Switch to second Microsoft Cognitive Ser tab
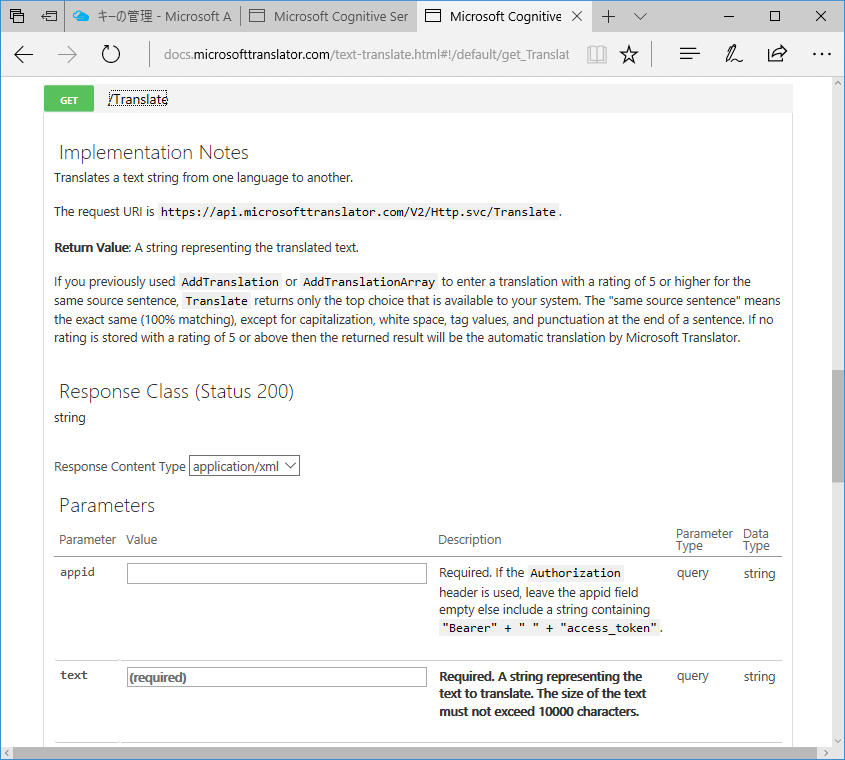Image resolution: width=845 pixels, height=760 pixels. [x=328, y=16]
